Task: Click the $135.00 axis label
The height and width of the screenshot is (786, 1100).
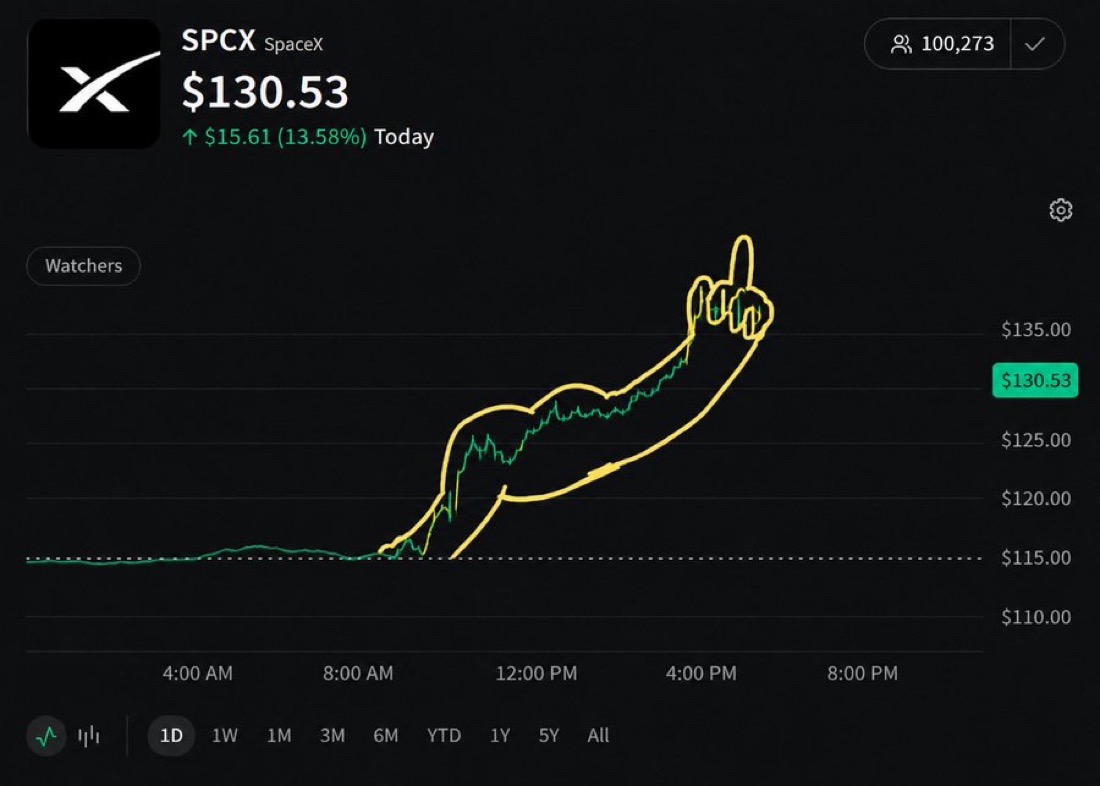Action: 1036,329
